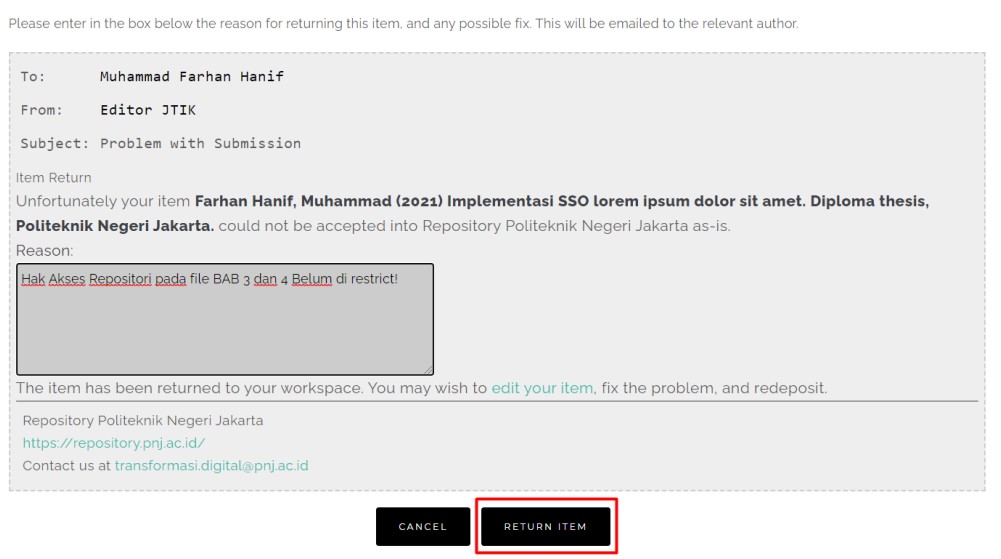Open the 'edit your item' link
This screenshot has height=559, width=1001.
[542, 388]
